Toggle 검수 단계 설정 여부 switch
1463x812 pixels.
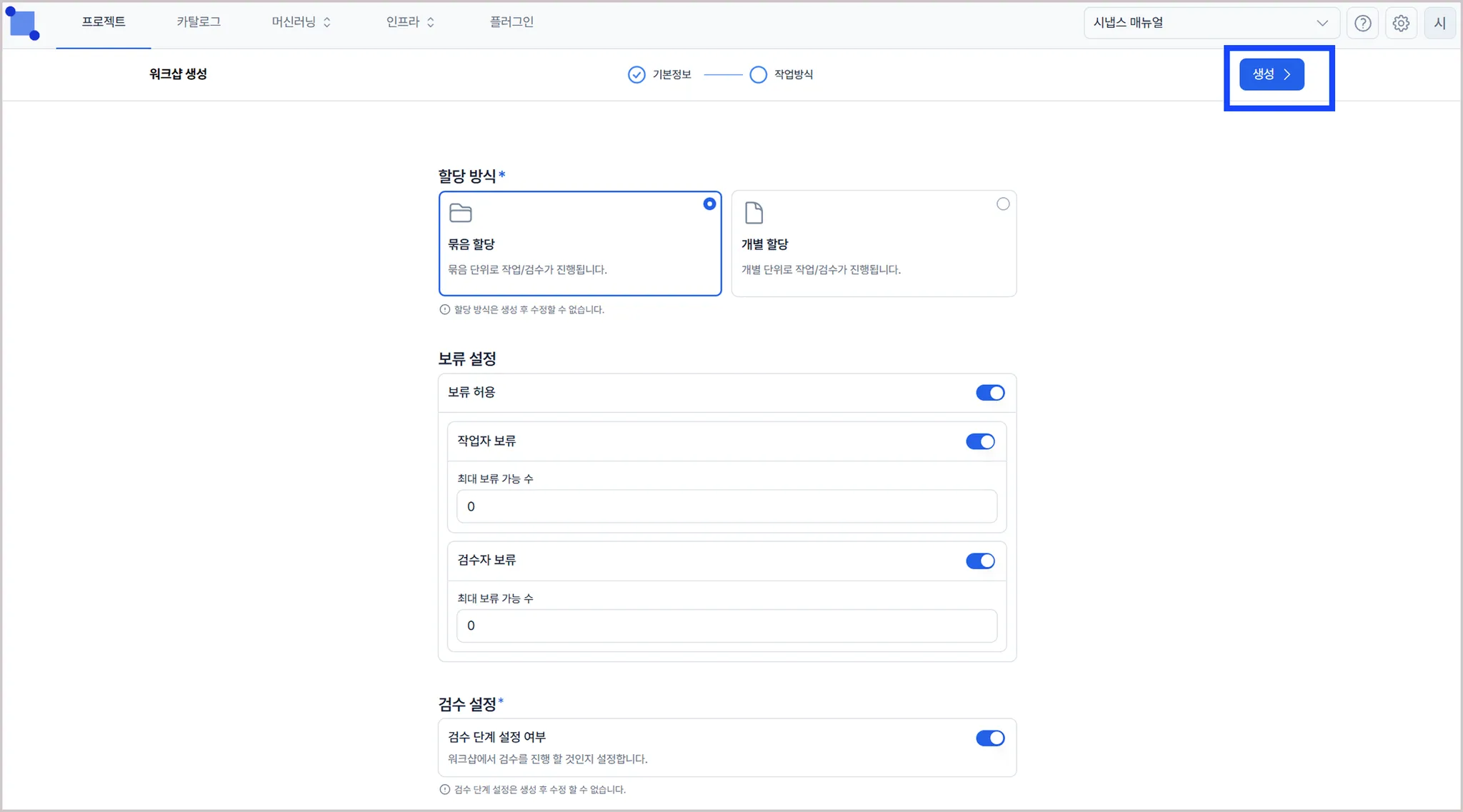click(989, 738)
